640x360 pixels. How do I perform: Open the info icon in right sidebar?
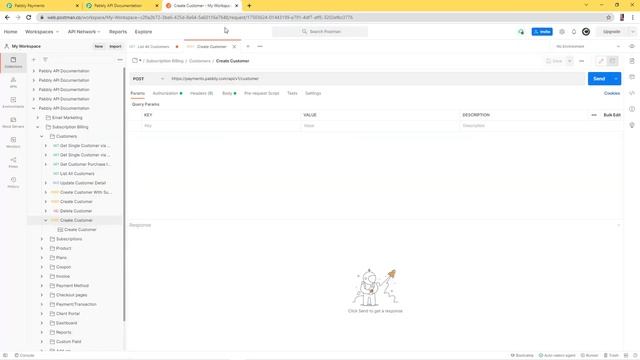click(632, 109)
